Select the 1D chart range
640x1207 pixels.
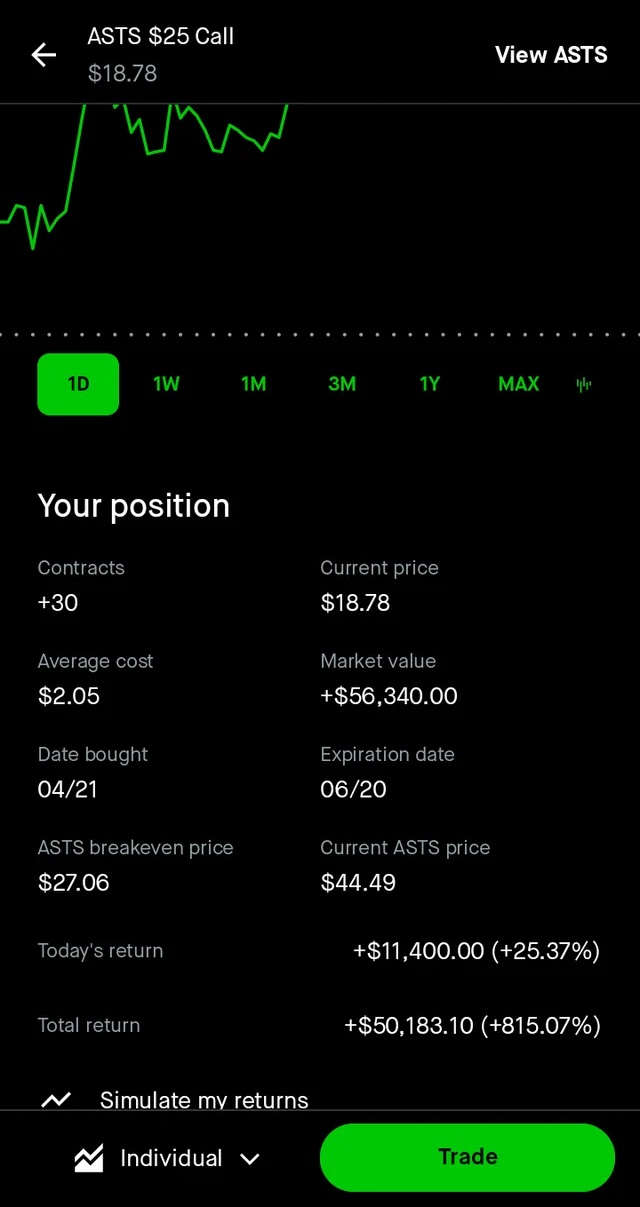point(78,384)
